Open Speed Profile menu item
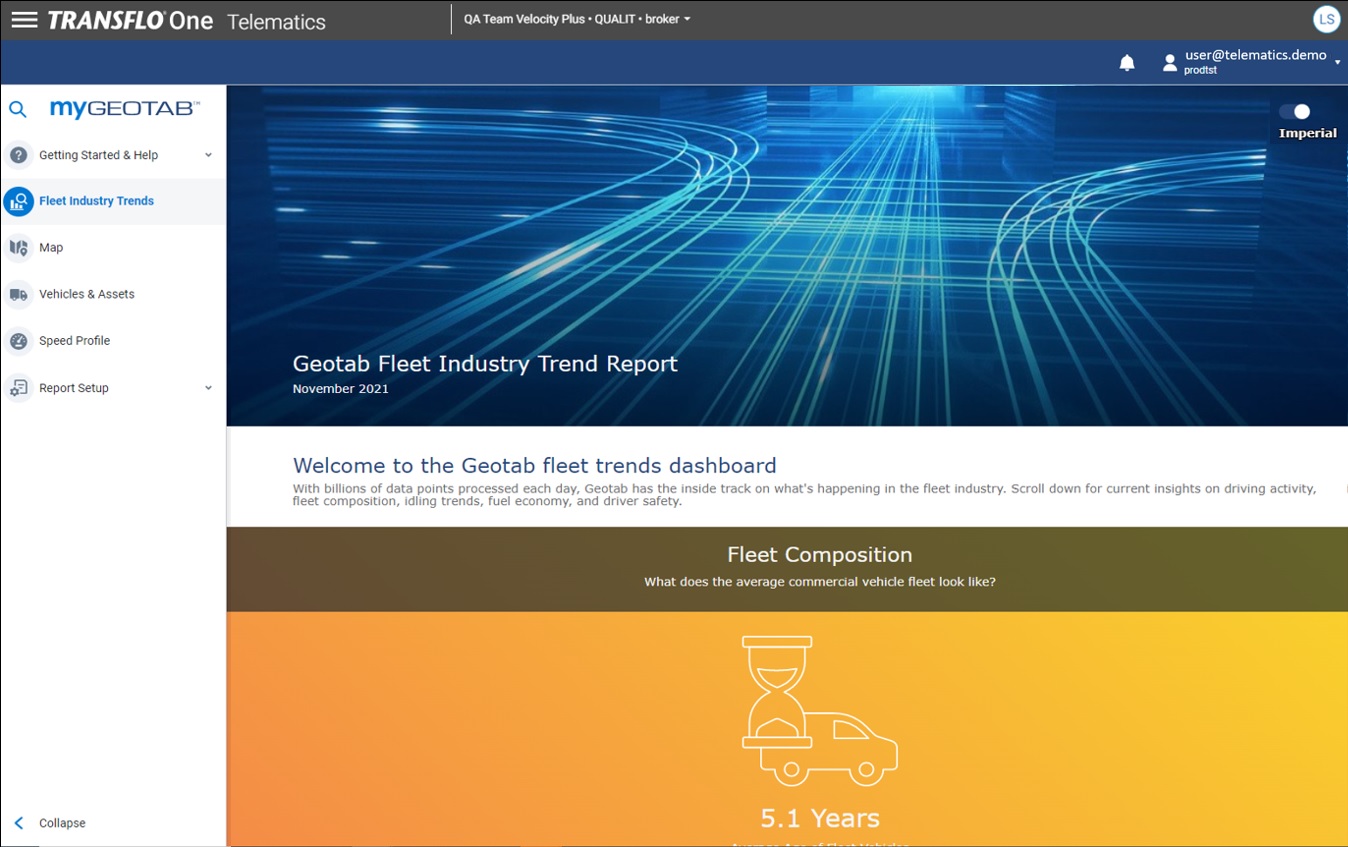Viewport: 1348px width, 847px height. tap(113, 341)
